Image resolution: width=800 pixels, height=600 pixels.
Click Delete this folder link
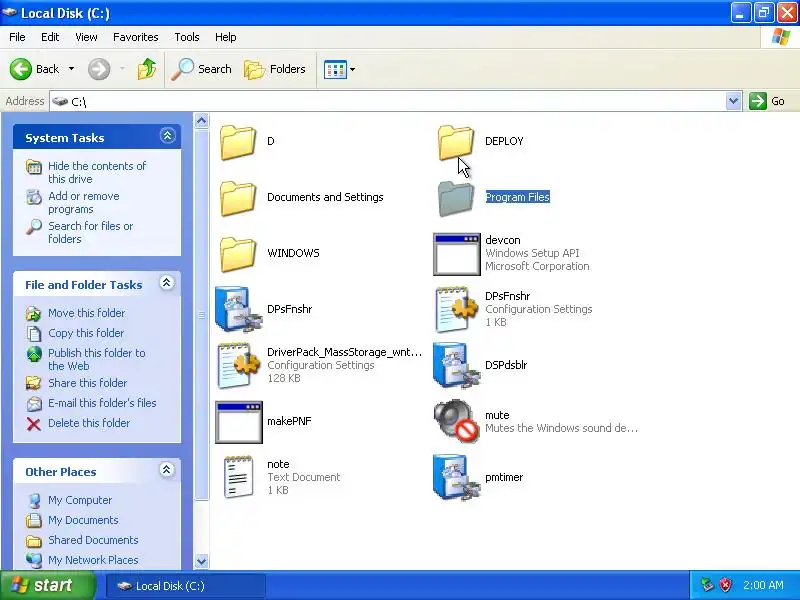tap(89, 423)
